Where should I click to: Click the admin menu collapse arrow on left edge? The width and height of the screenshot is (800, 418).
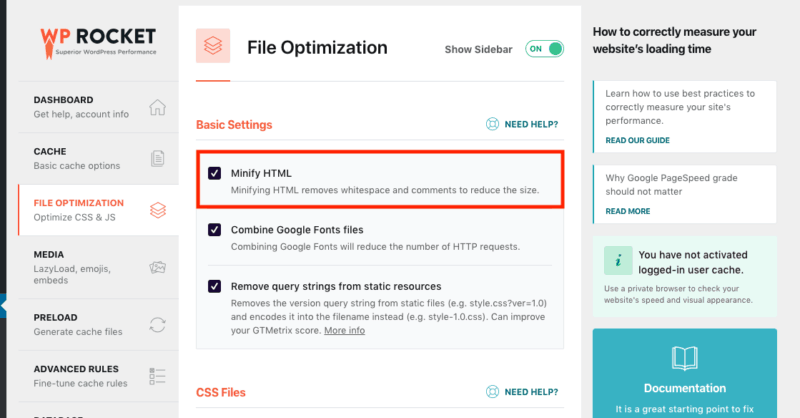click(3, 306)
